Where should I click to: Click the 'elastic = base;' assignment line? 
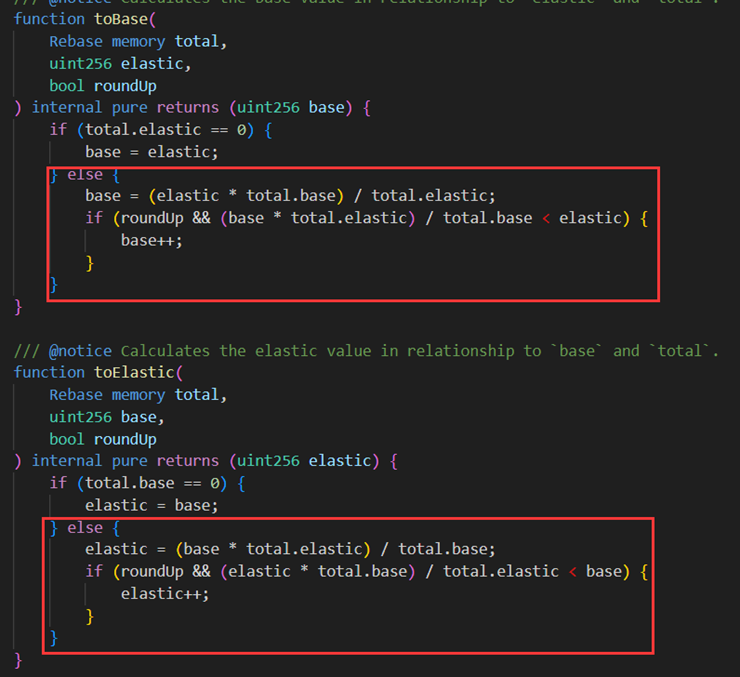[151, 505]
